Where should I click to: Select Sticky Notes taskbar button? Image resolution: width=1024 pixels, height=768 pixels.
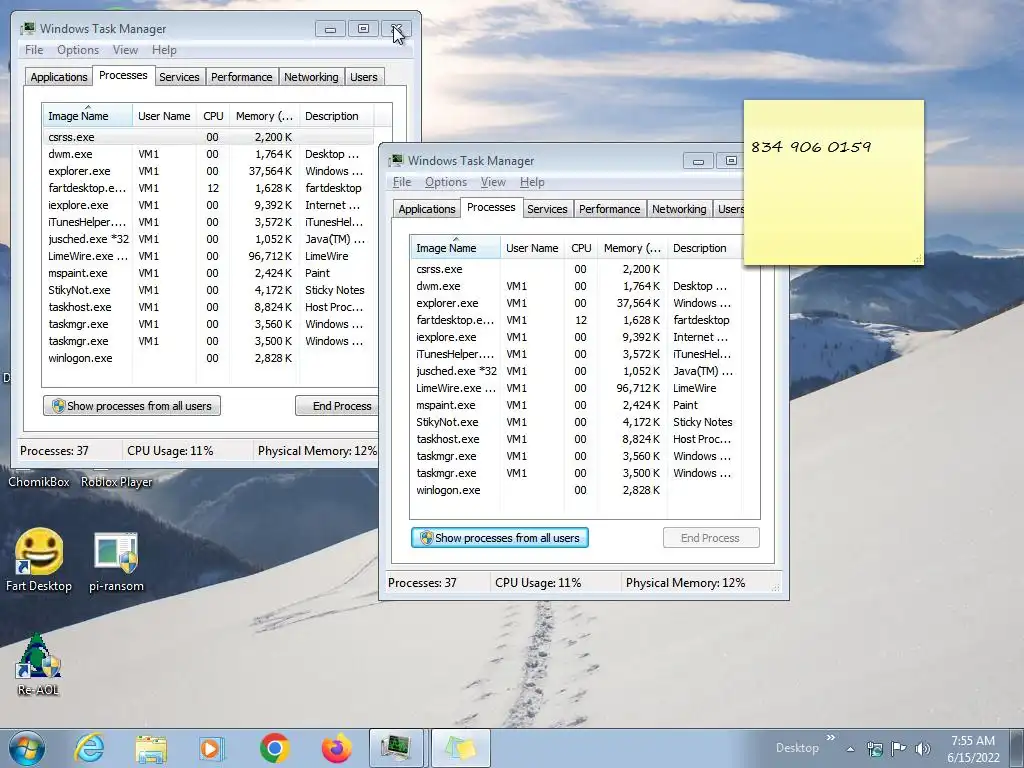[460, 748]
